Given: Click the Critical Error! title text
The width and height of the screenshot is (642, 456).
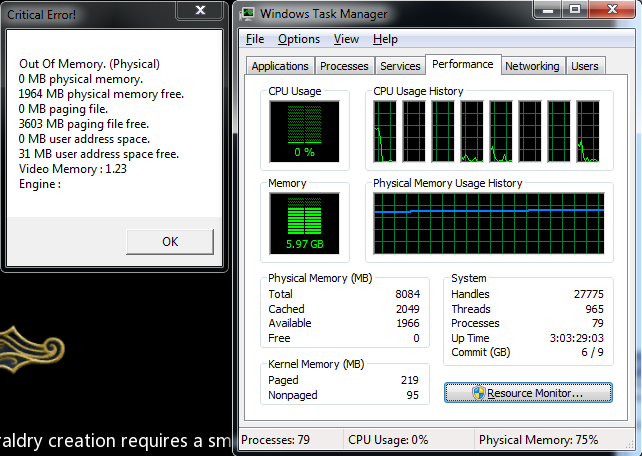Looking at the screenshot, I should 41,15.
